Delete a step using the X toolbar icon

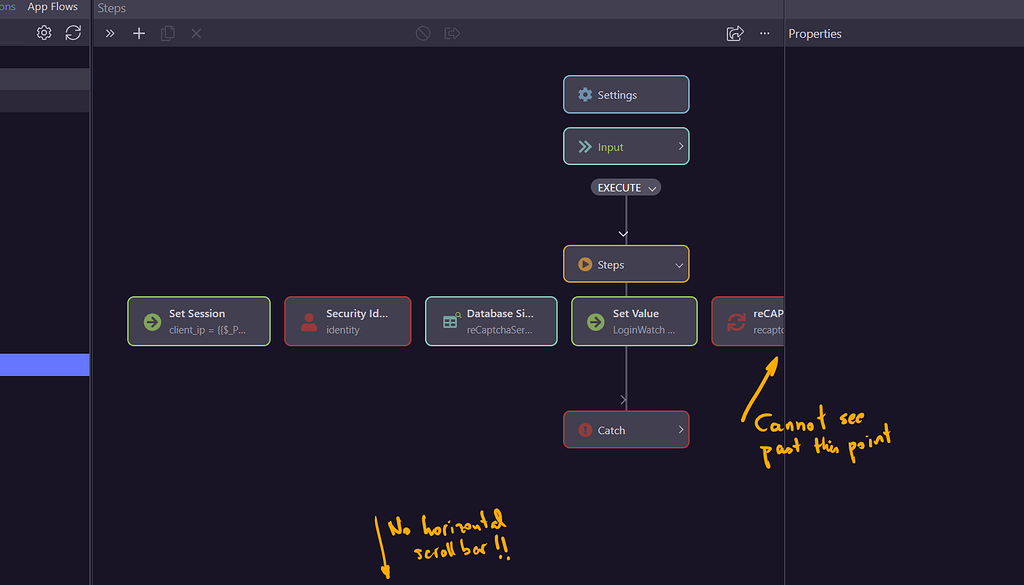click(x=196, y=32)
